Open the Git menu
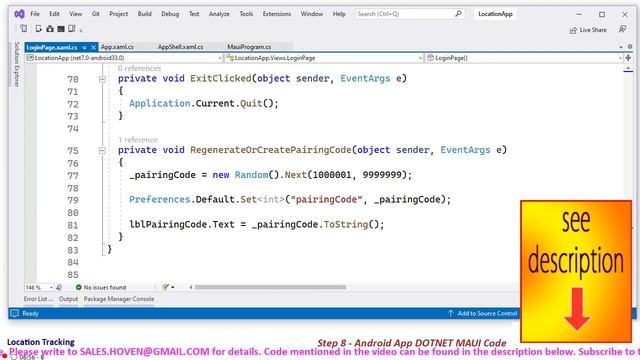 tap(96, 14)
